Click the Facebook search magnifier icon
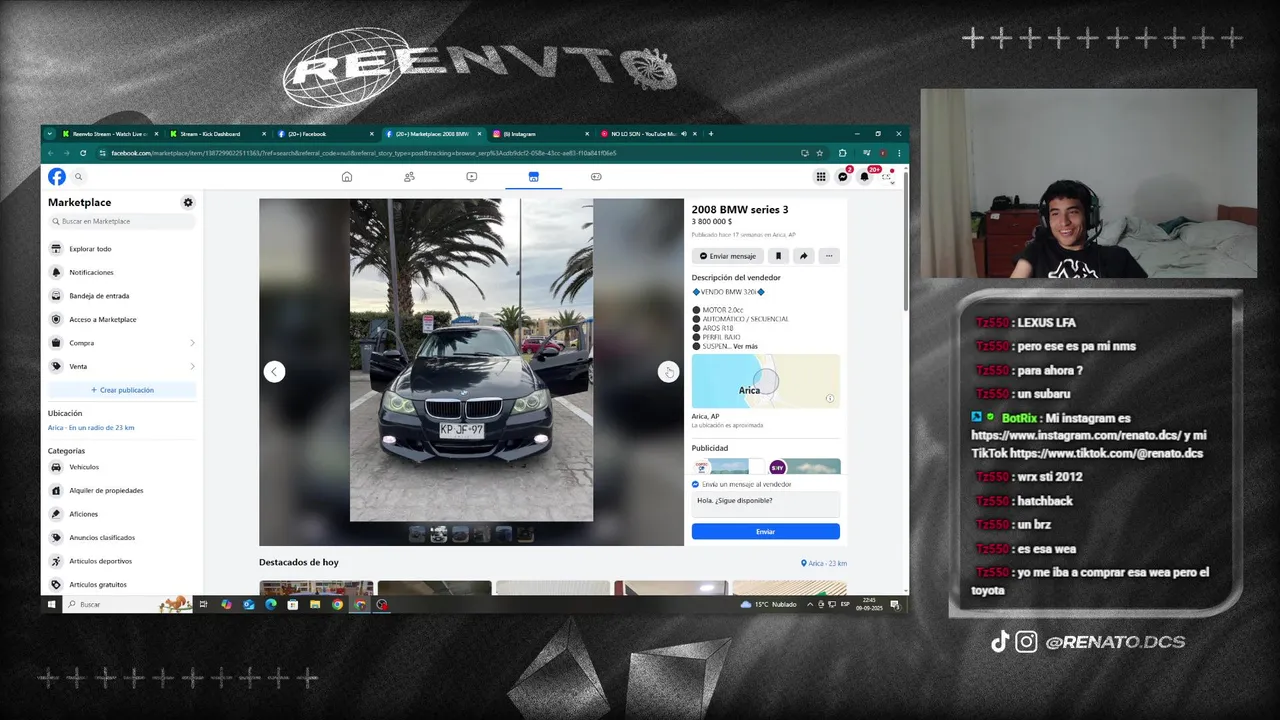The width and height of the screenshot is (1280, 720). tap(79, 177)
